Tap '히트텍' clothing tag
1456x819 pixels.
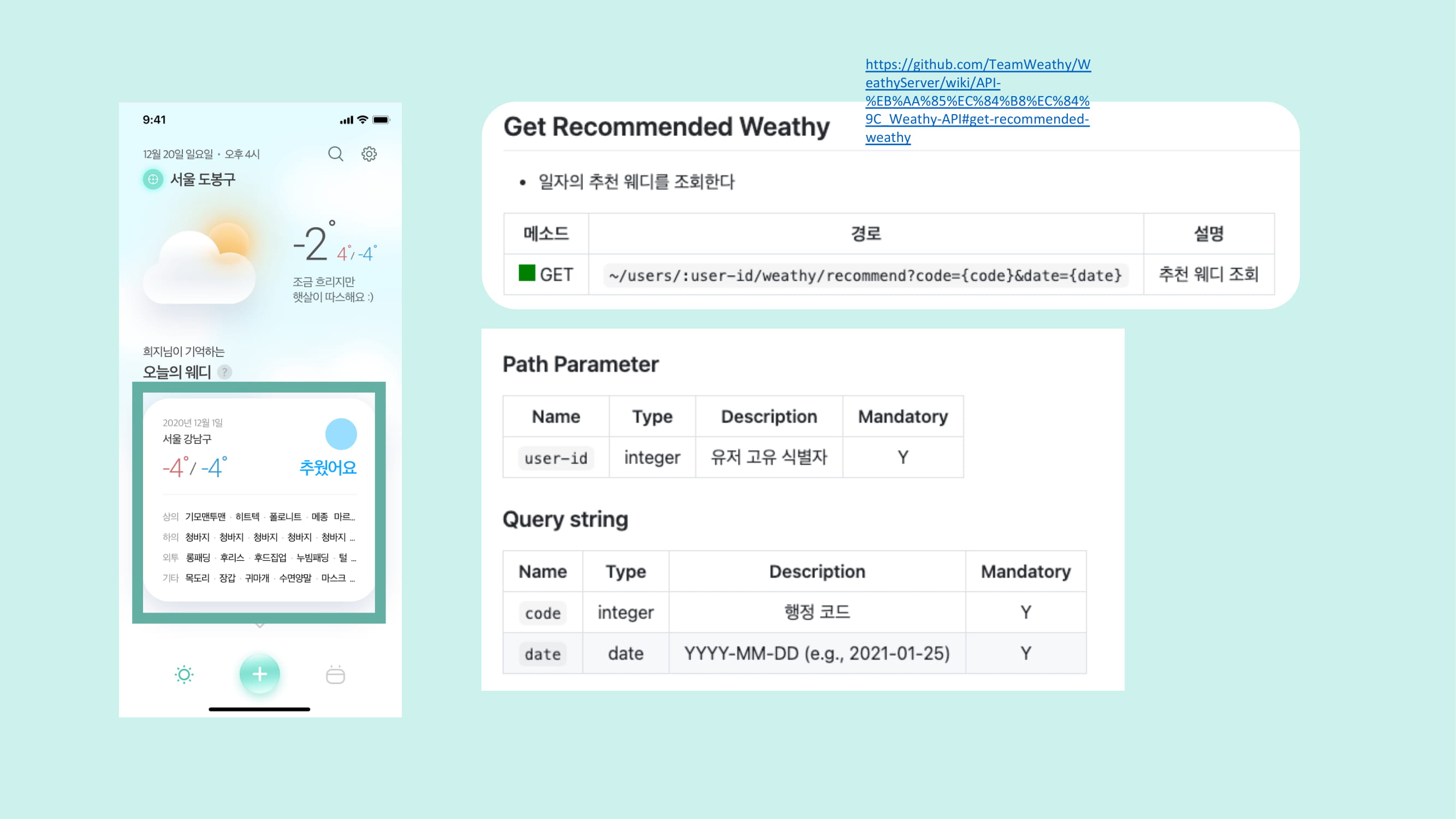point(247,517)
